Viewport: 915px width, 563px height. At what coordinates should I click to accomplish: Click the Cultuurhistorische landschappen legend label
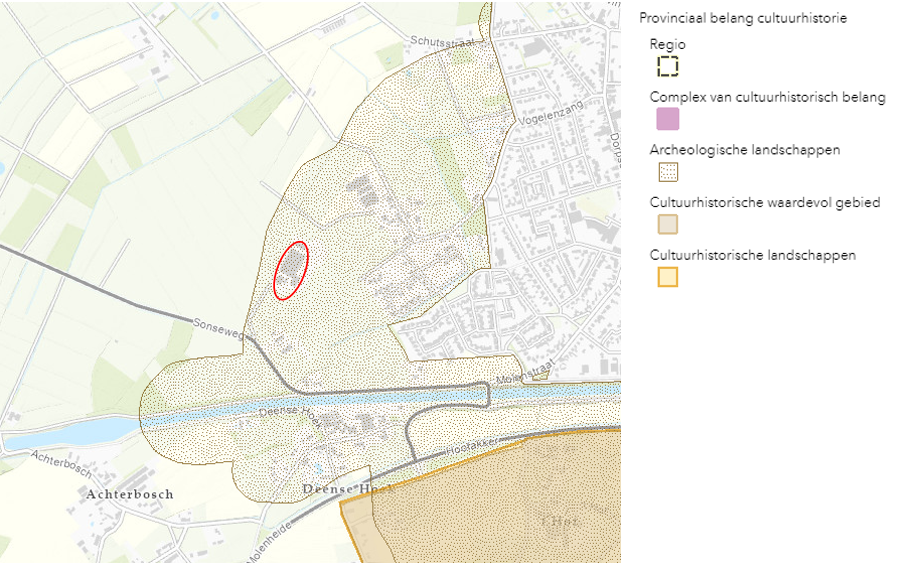[753, 255]
